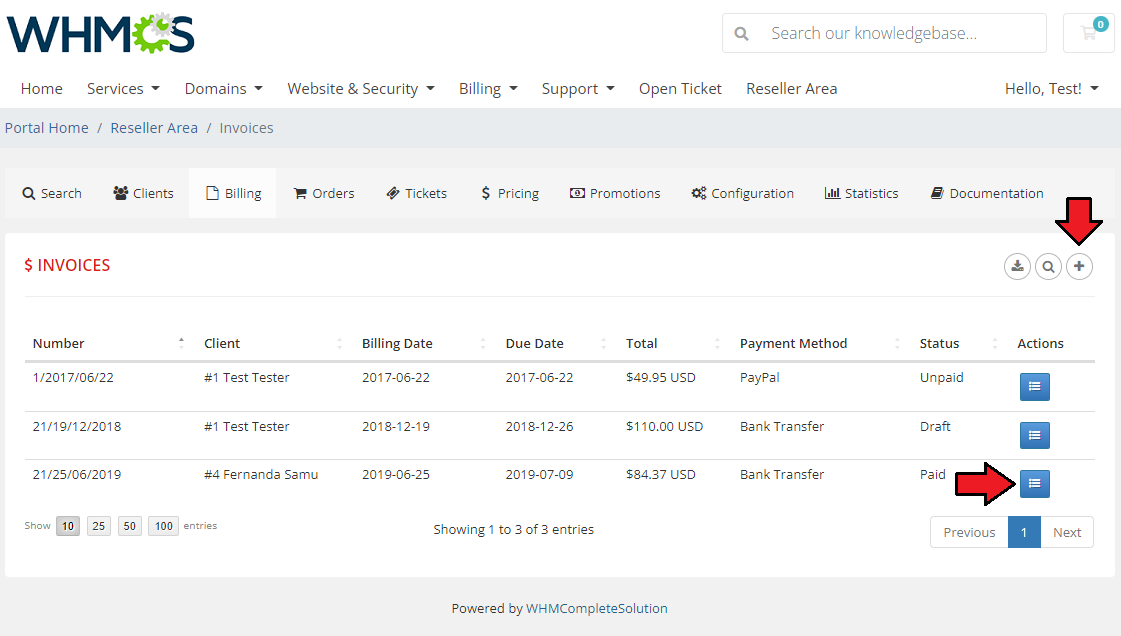This screenshot has width=1121, height=636.
Task: Click the PayPal payment method cell
Action: pyautogui.click(x=759, y=377)
